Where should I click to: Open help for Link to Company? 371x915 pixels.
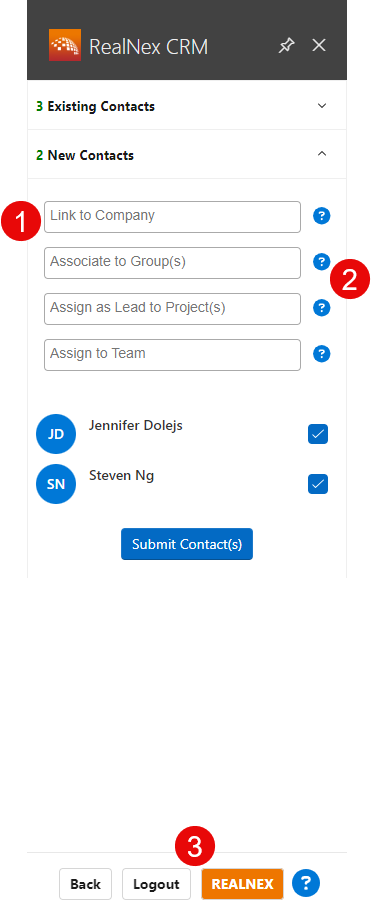(x=321, y=216)
